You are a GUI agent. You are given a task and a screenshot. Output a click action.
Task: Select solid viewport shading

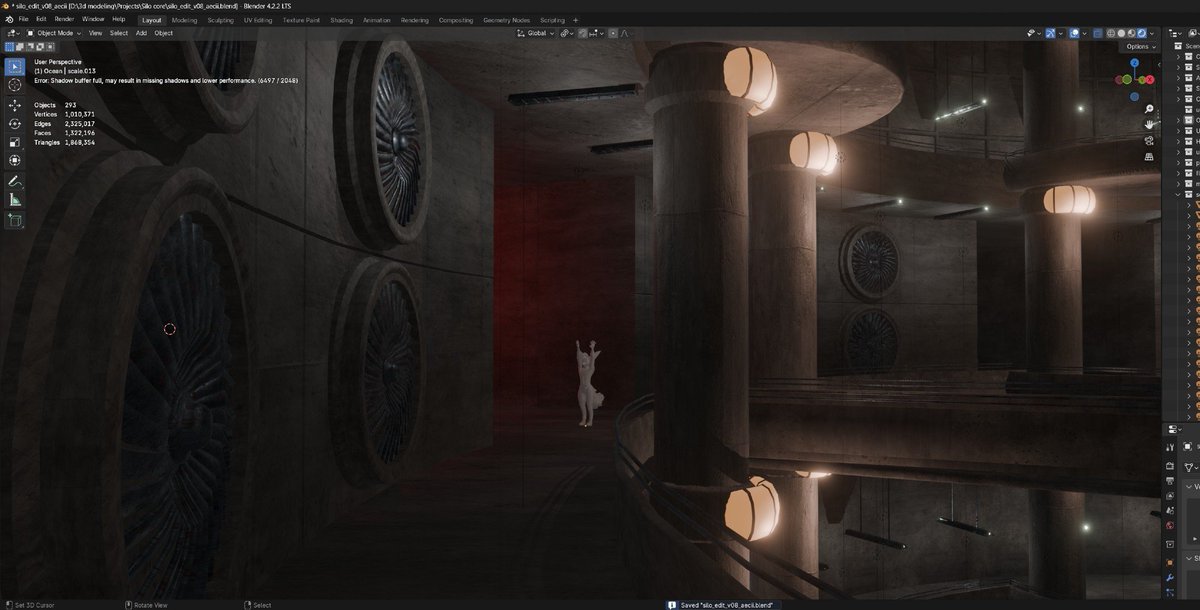click(1121, 33)
